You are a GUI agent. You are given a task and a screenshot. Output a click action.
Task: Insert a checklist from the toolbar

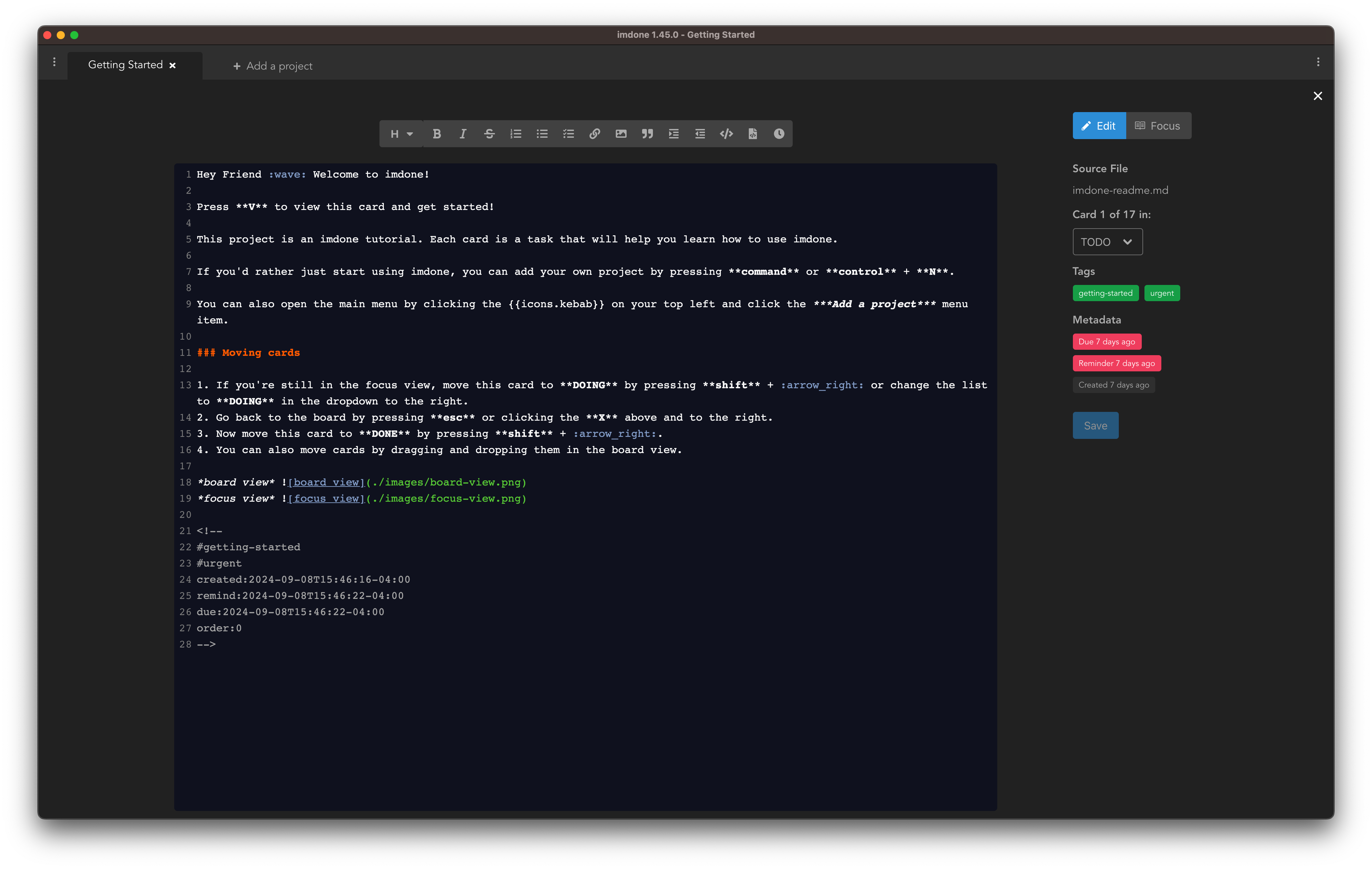pos(568,134)
